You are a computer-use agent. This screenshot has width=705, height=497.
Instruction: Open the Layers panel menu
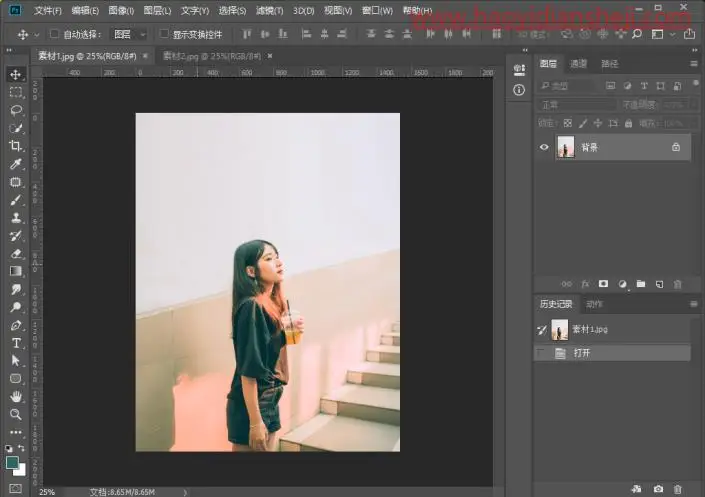click(694, 64)
